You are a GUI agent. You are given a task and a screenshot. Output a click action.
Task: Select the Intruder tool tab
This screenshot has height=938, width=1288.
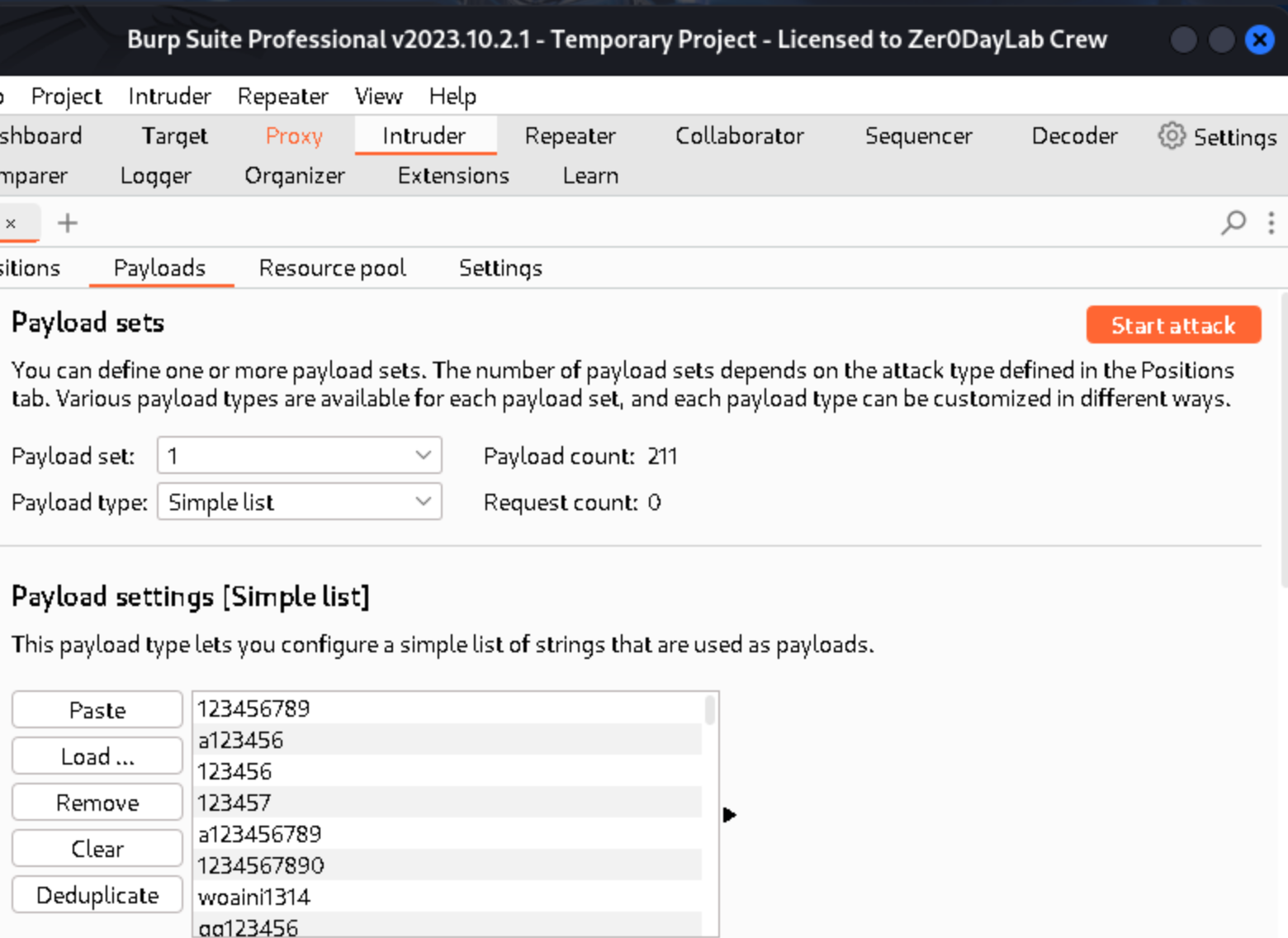coord(424,135)
